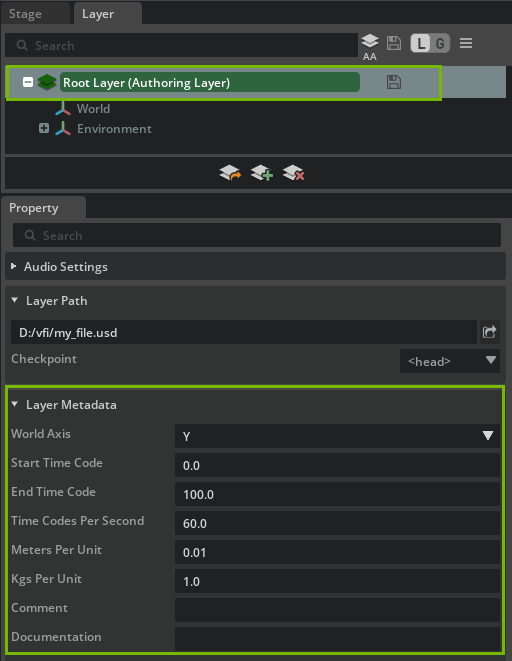Click the green Root Layer stack icon
This screenshot has width=512, height=661.
47,82
